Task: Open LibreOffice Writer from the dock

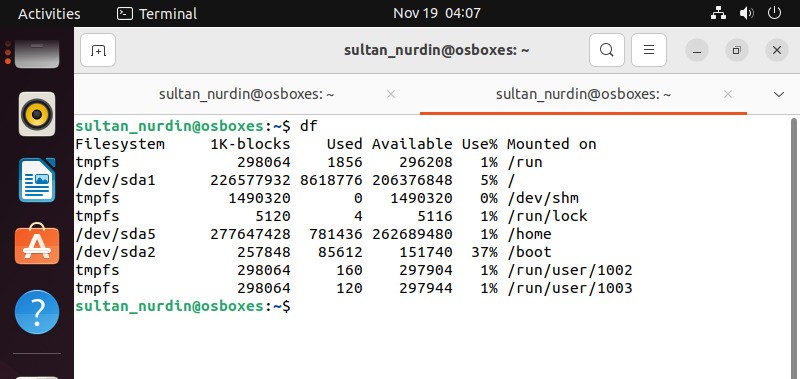Action: [x=37, y=180]
